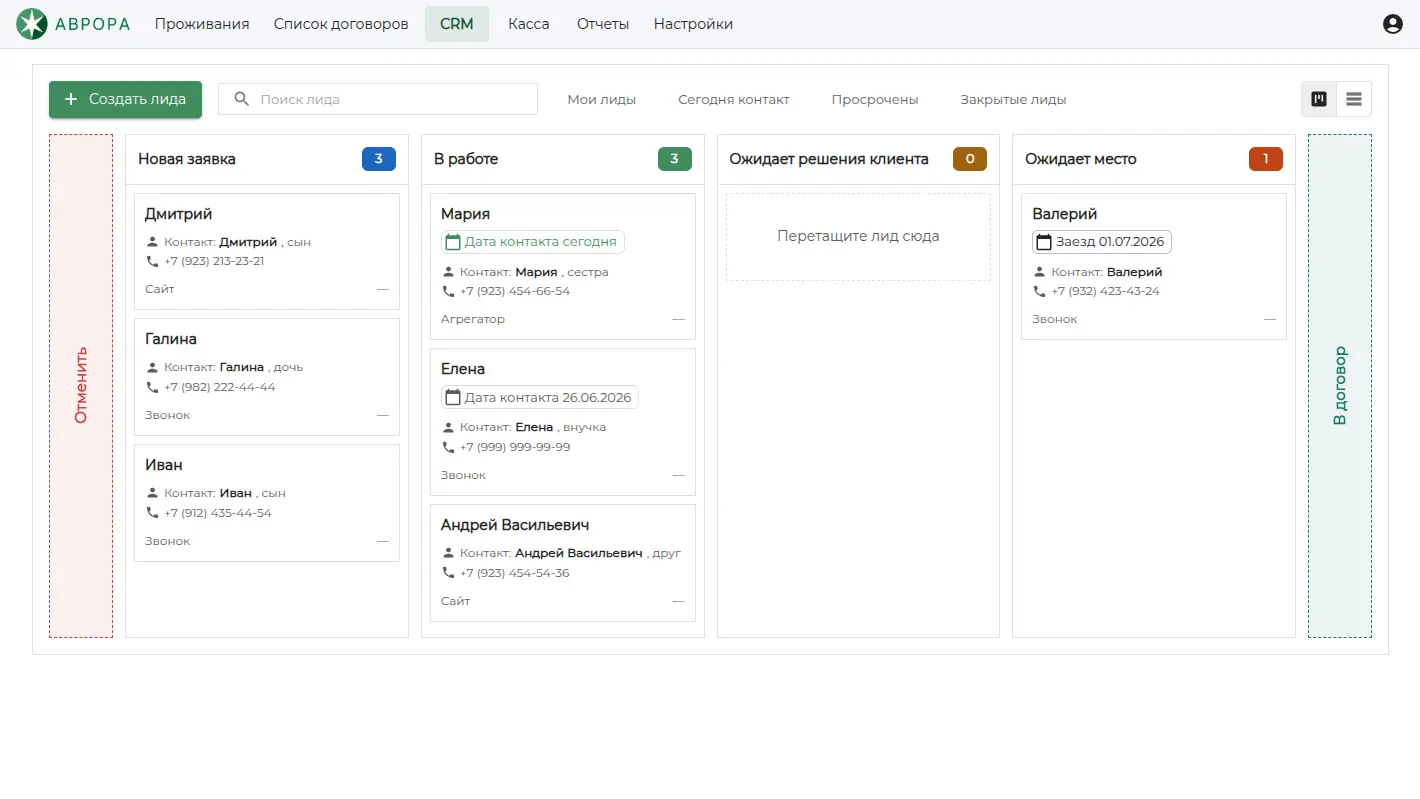
Task: Open lead card title Андрей Васильевич
Action: (x=515, y=525)
